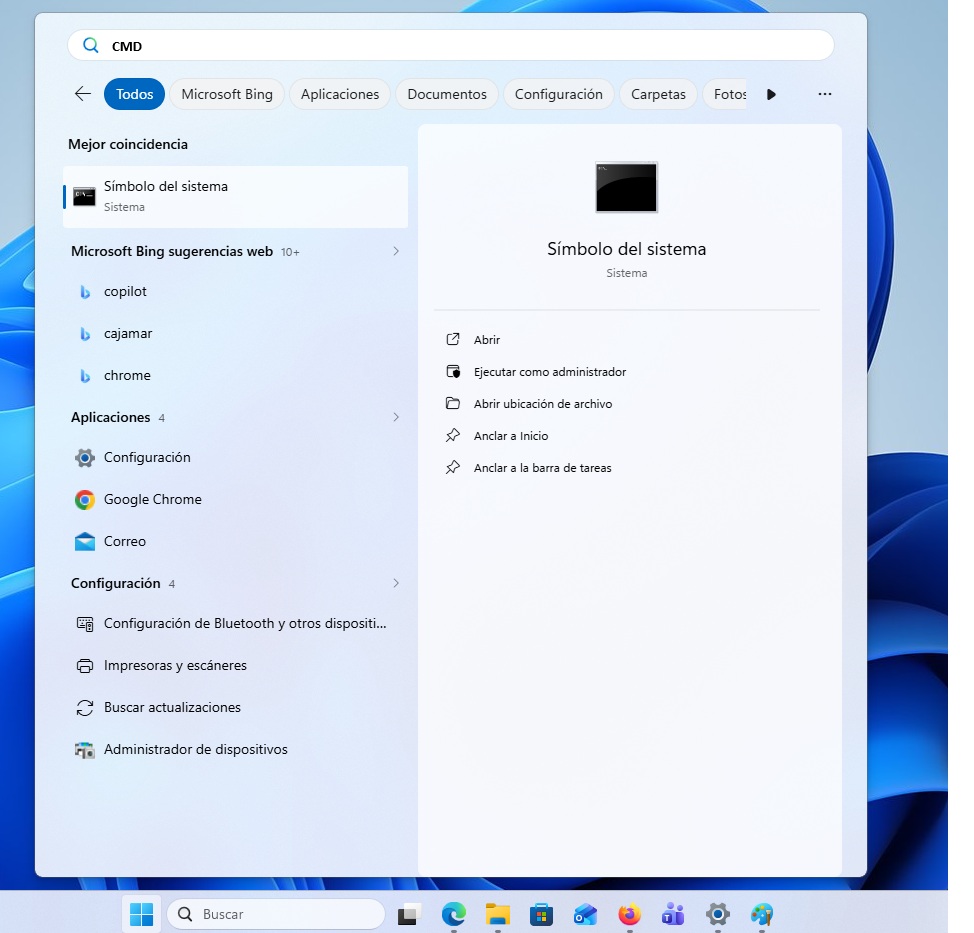Click Abrir in the preview pane

tap(486, 340)
